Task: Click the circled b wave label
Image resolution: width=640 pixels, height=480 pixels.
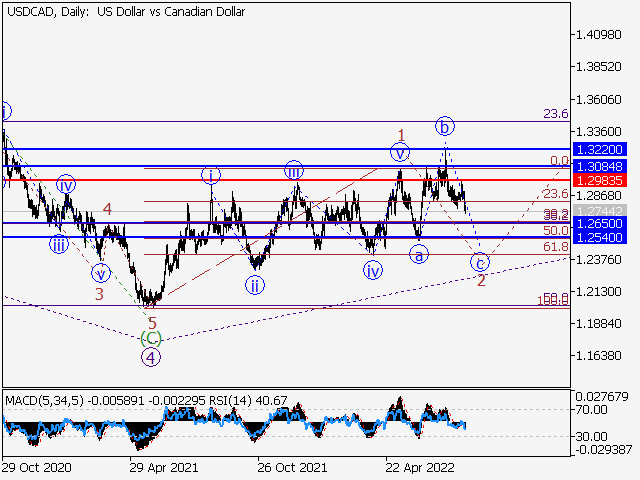Action: [445, 127]
